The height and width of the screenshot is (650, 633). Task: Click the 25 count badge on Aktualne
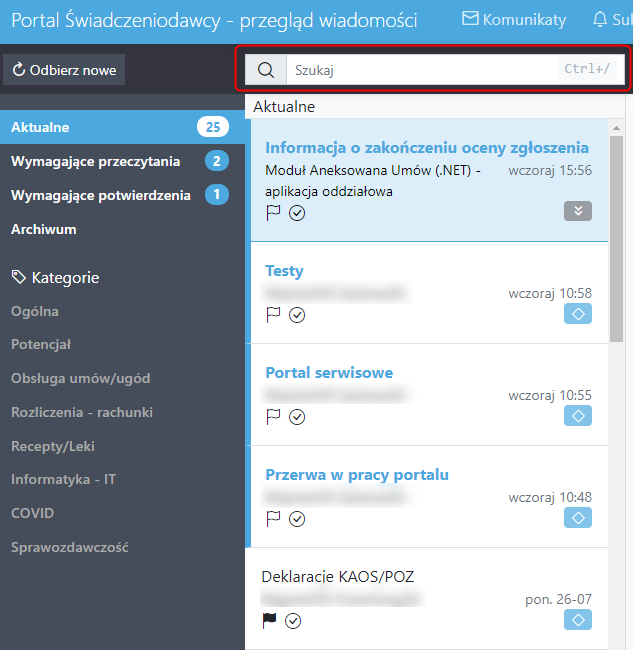pos(213,127)
